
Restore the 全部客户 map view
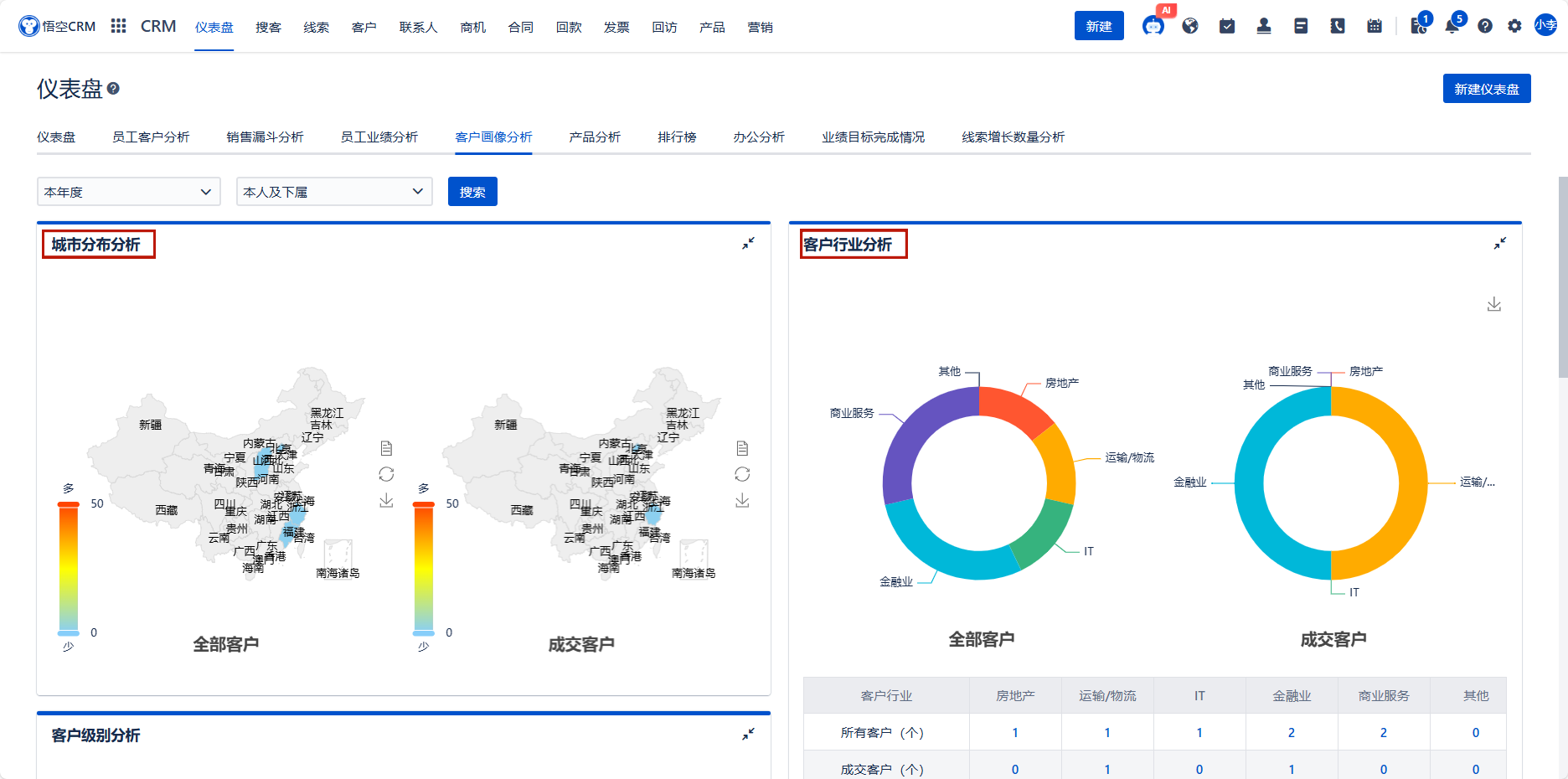coord(386,474)
